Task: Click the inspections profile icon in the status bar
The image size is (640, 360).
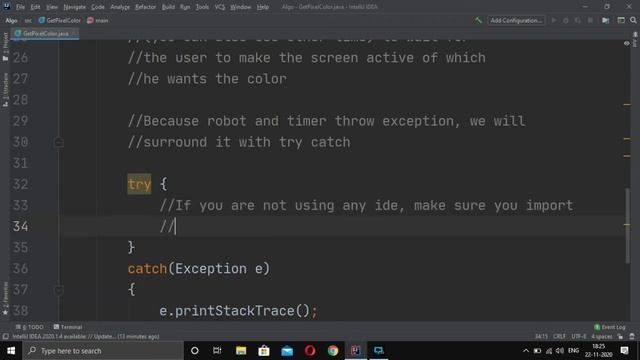Action: 632,337
